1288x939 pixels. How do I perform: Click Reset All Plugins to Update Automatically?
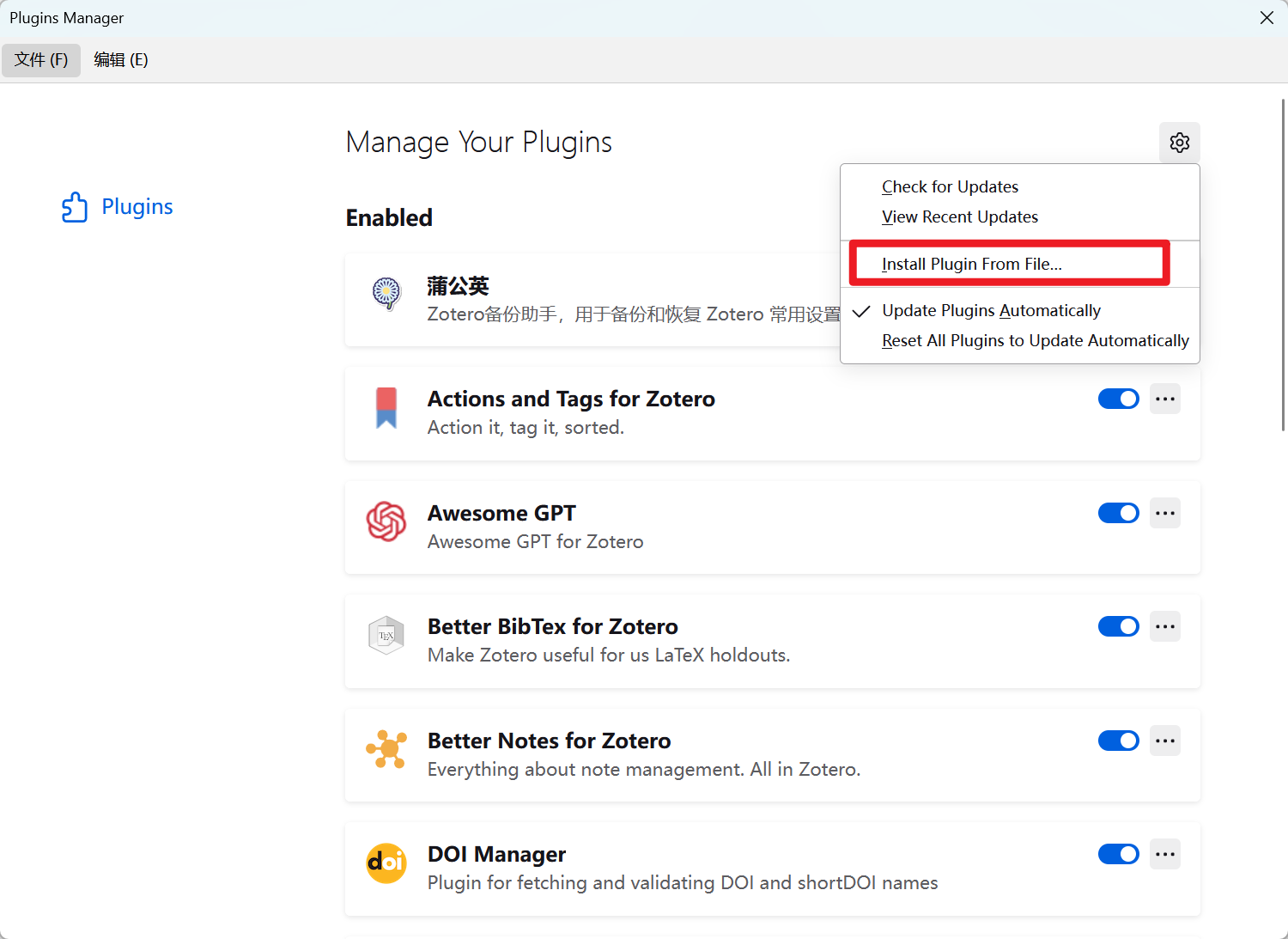[x=1035, y=341]
